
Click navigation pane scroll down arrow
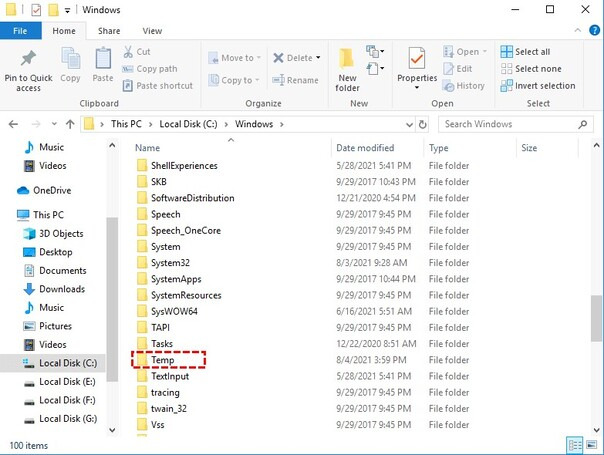coord(112,430)
